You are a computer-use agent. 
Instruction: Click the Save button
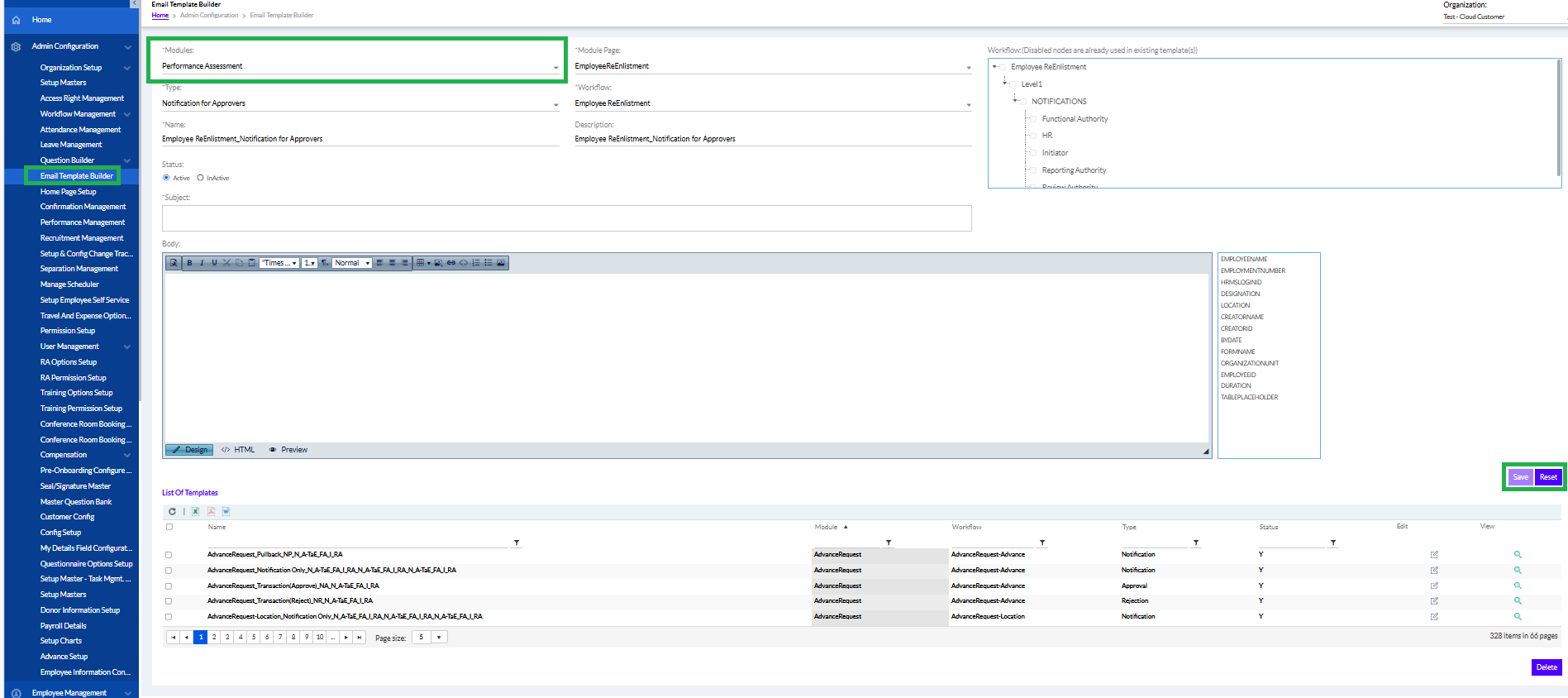coord(1520,477)
